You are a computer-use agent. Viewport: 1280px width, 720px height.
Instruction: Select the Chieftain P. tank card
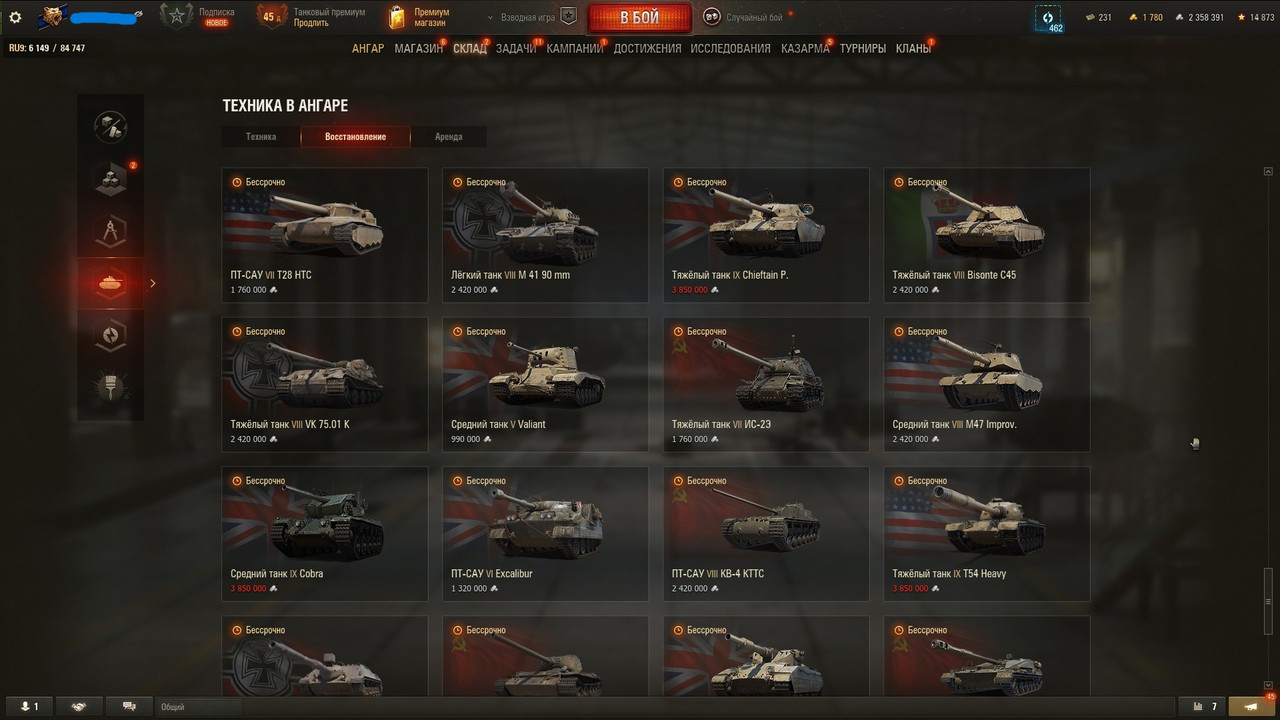(766, 235)
